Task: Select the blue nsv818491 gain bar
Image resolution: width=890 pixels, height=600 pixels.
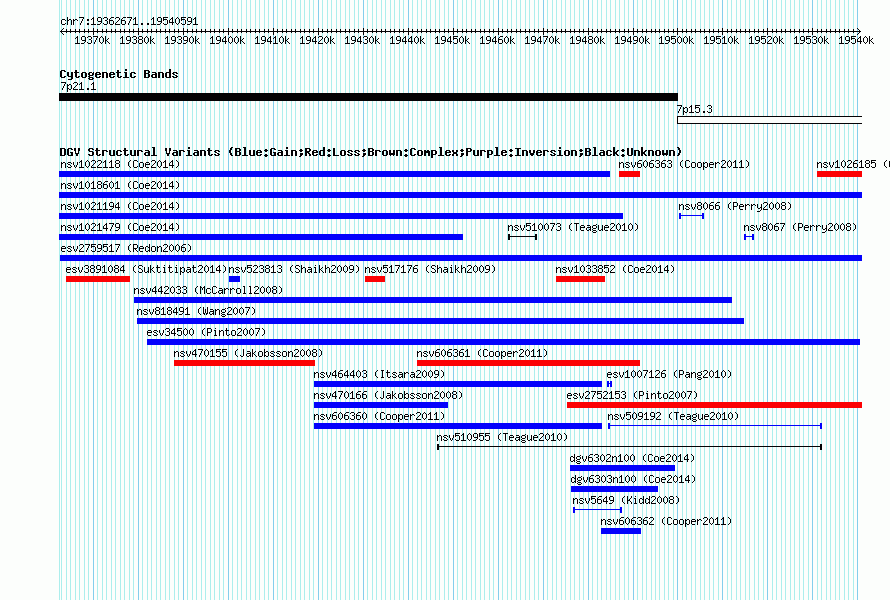Action: click(x=440, y=321)
